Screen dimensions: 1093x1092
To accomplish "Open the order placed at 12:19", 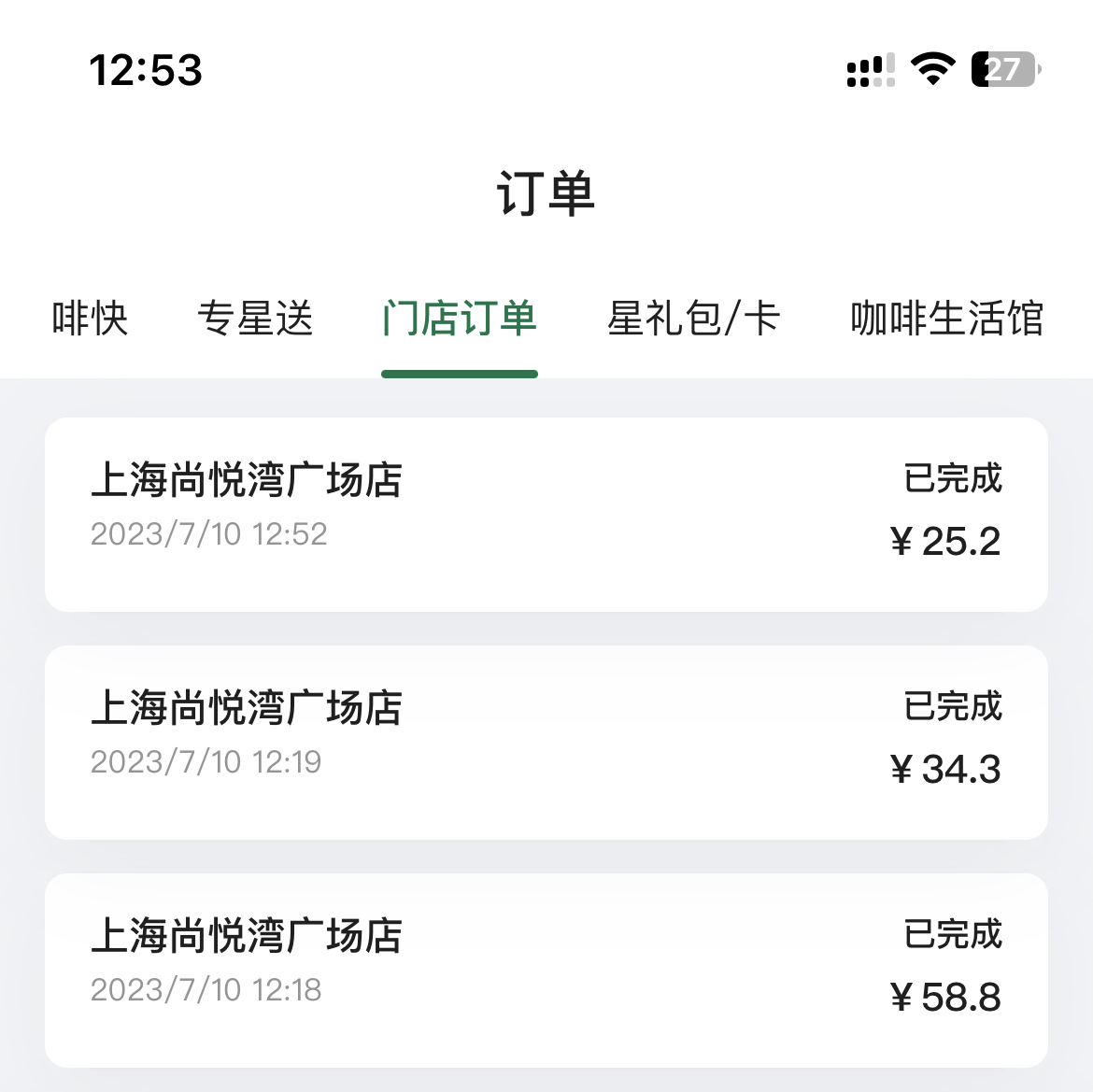I will tap(546, 743).
